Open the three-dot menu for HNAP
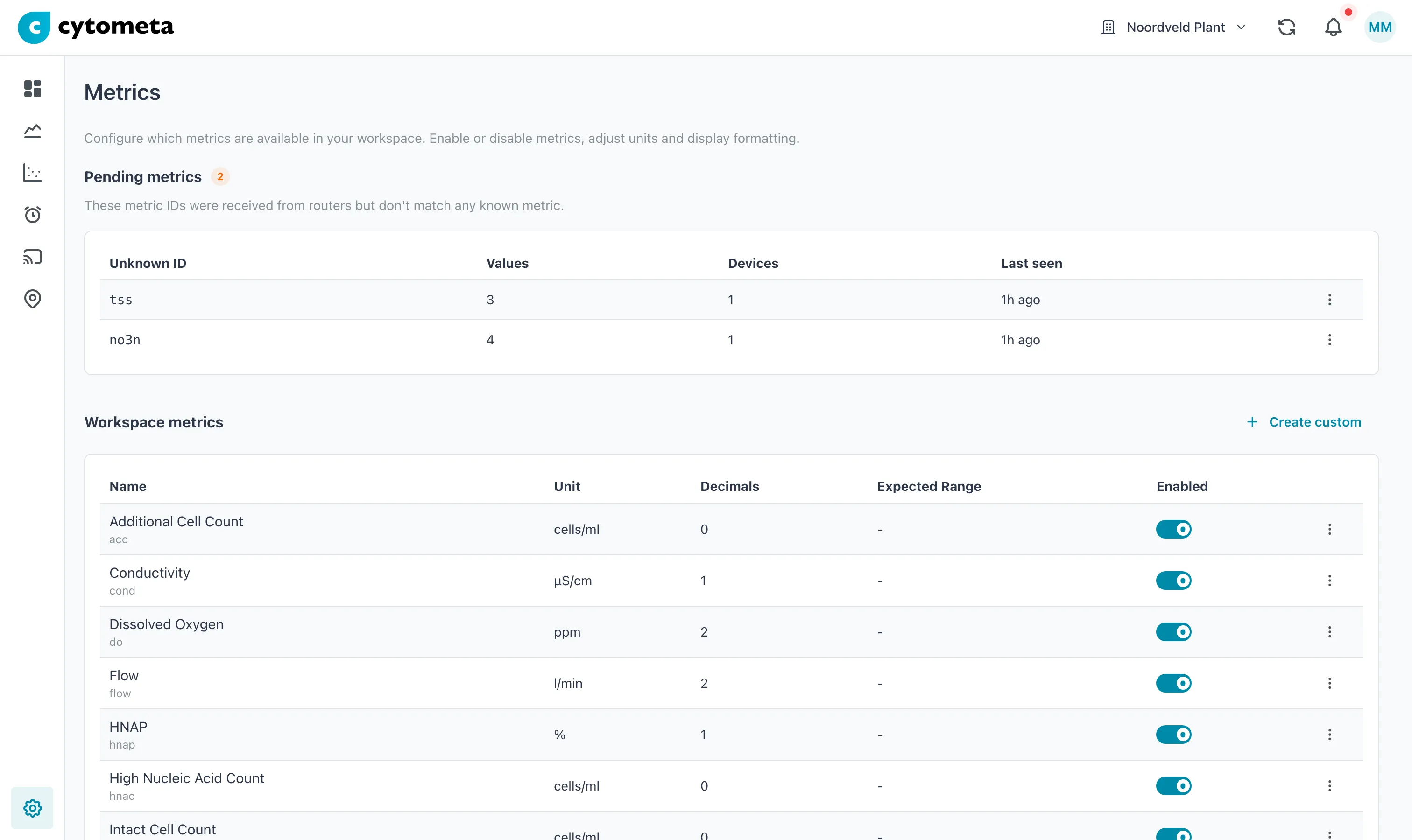The width and height of the screenshot is (1412, 840). click(x=1329, y=735)
